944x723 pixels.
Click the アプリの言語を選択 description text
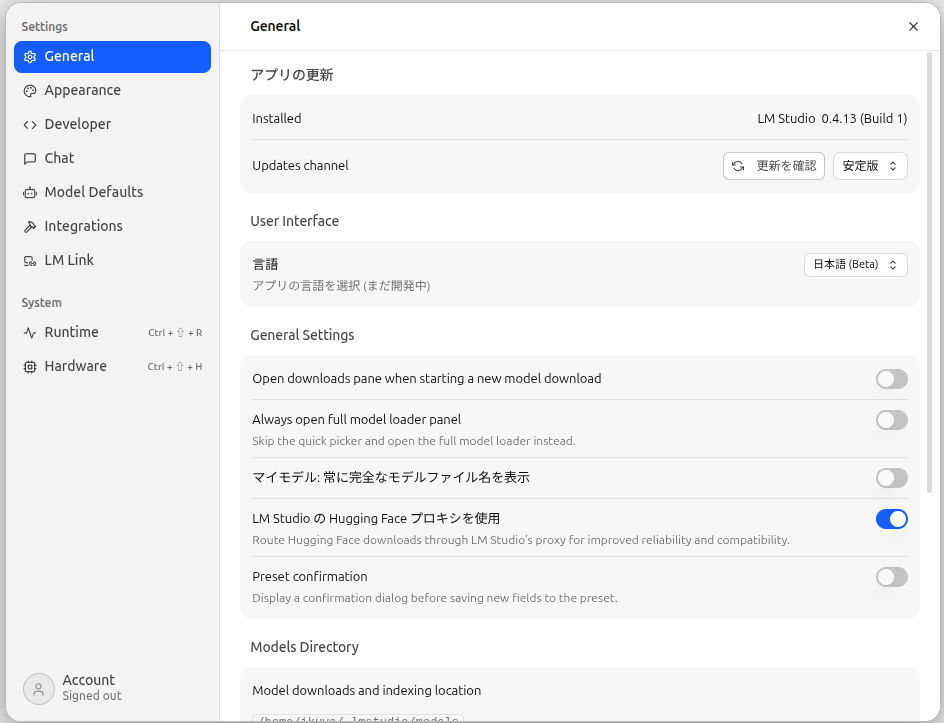[x=341, y=286]
